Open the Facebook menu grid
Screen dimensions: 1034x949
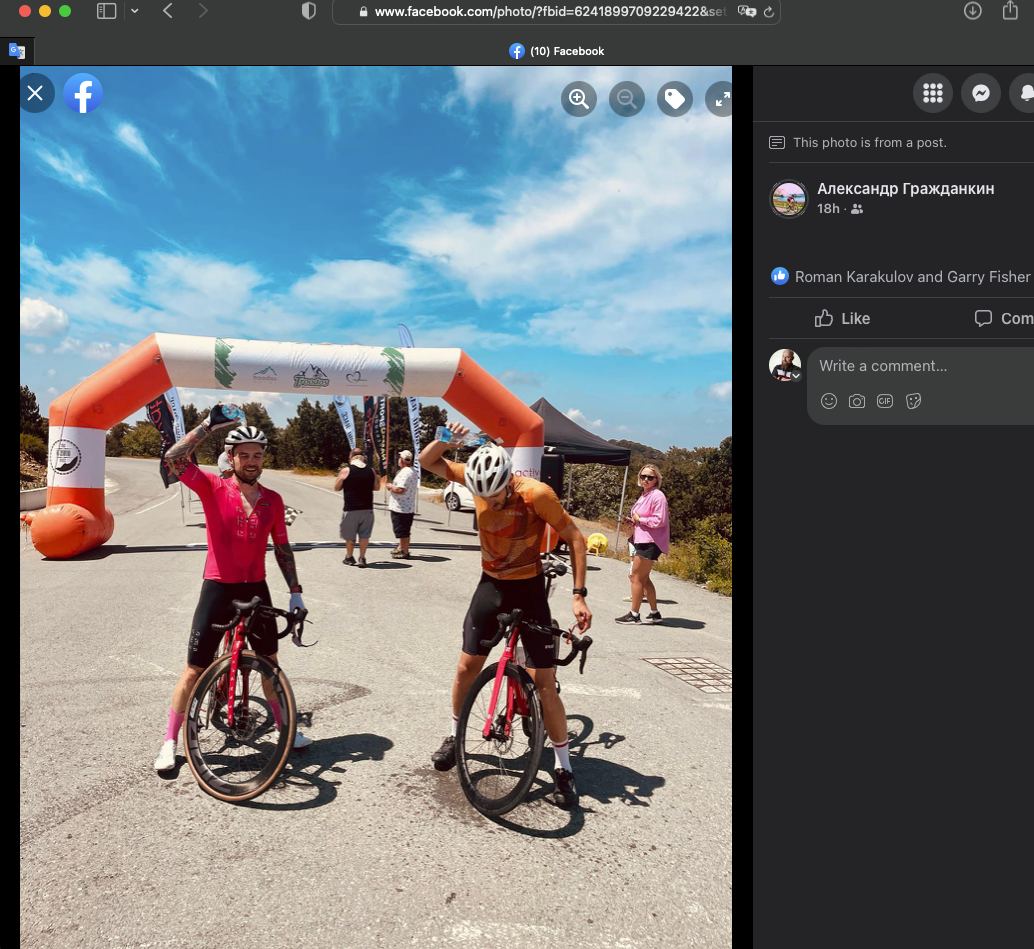tap(932, 93)
